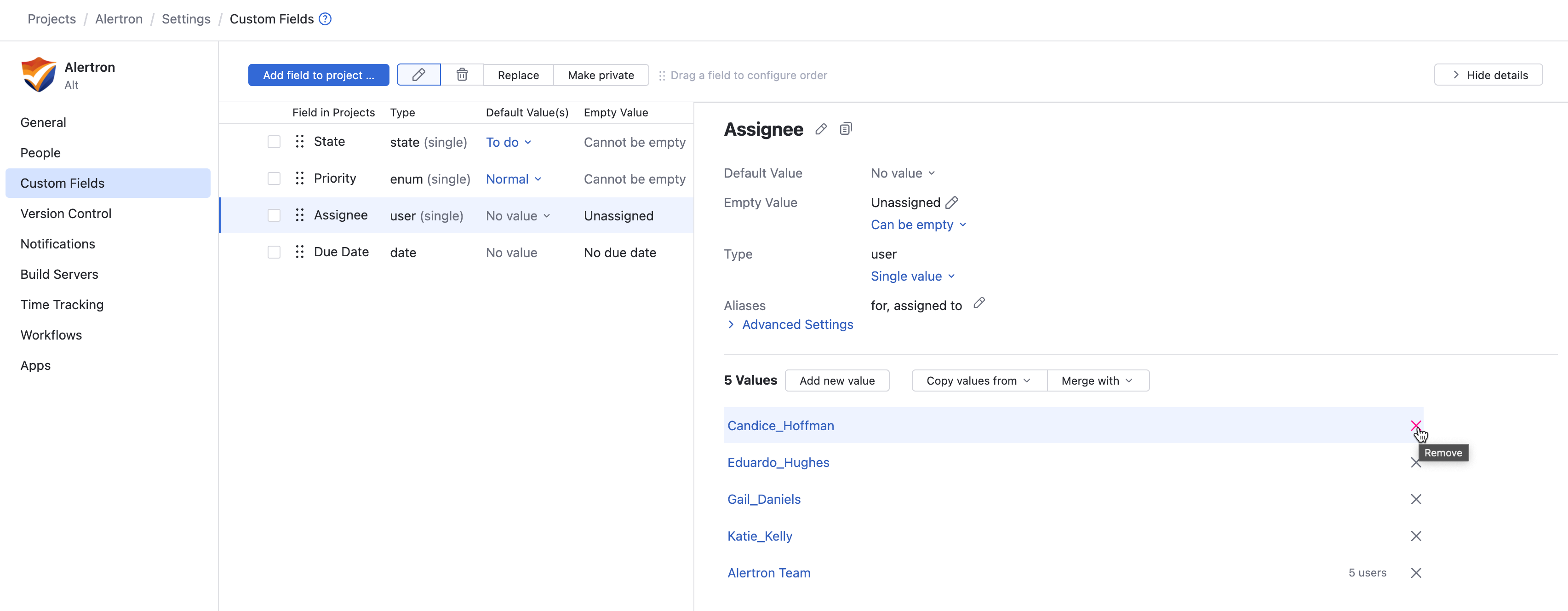Click the Add new value button
Viewport: 1568px width, 611px height.
837,381
